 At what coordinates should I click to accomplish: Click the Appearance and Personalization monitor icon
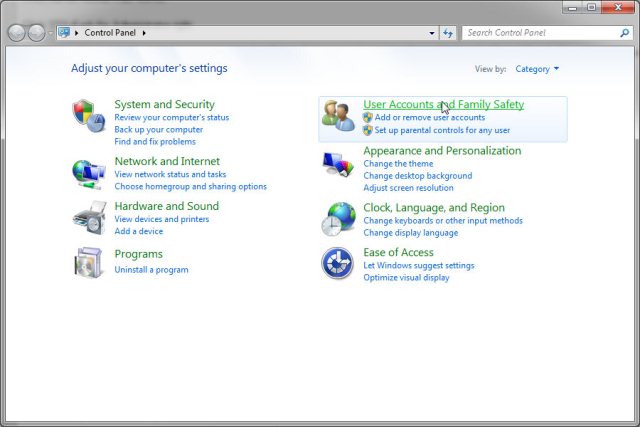click(338, 164)
